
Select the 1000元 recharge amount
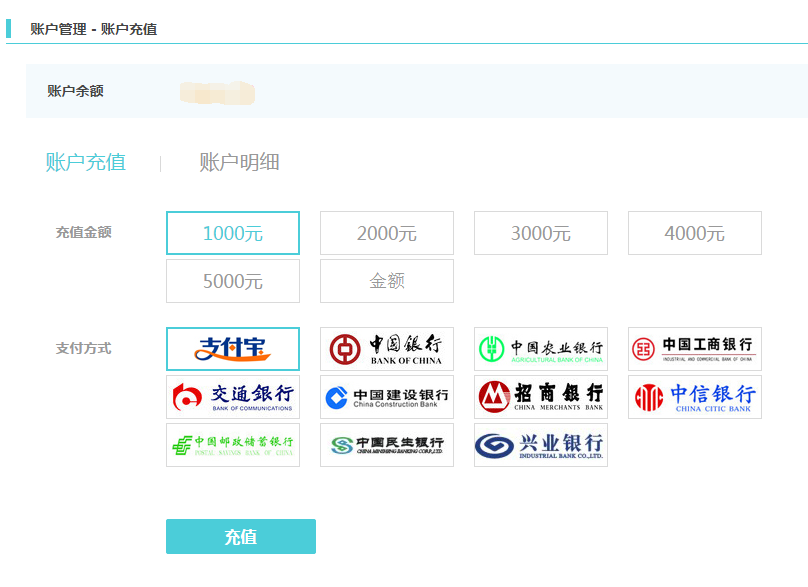click(233, 233)
